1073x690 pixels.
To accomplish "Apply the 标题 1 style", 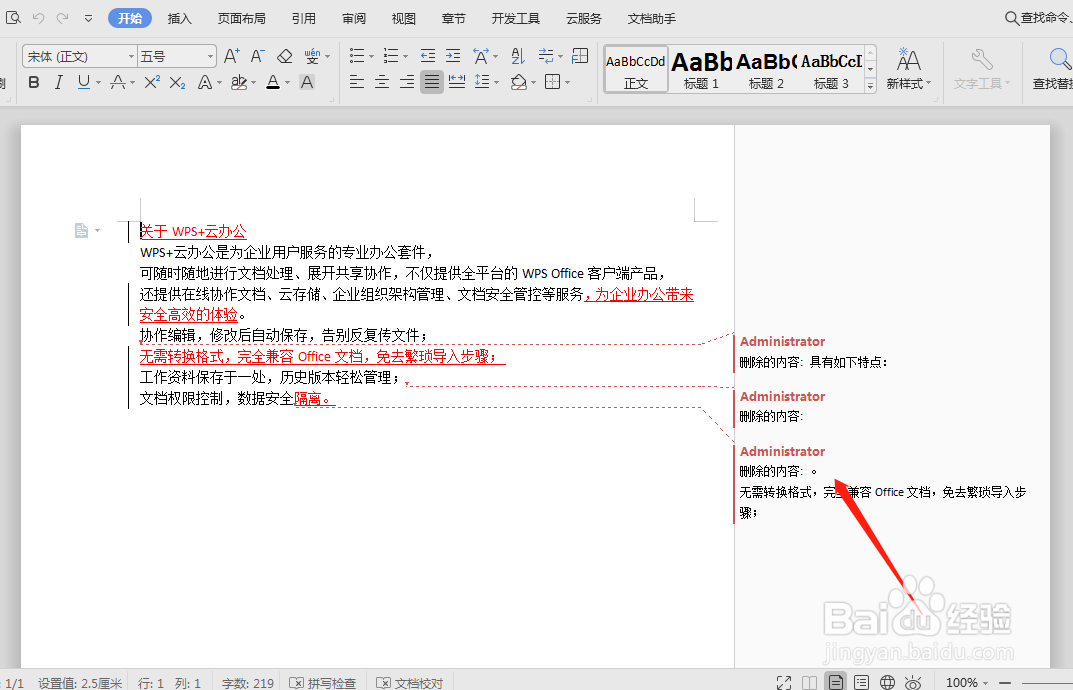I will pyautogui.click(x=701, y=69).
